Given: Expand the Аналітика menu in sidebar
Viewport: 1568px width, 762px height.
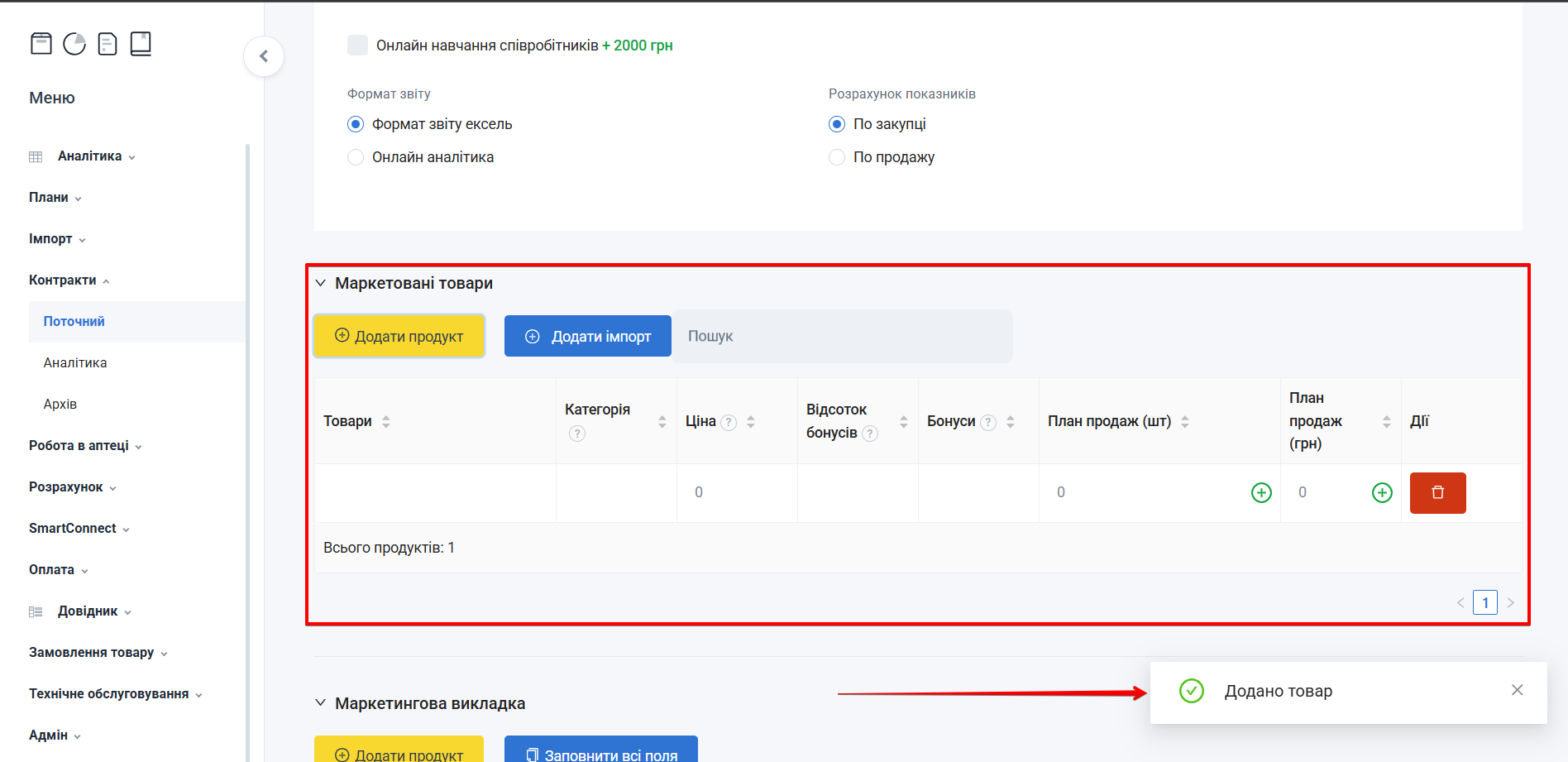Looking at the screenshot, I should pyautogui.click(x=89, y=156).
